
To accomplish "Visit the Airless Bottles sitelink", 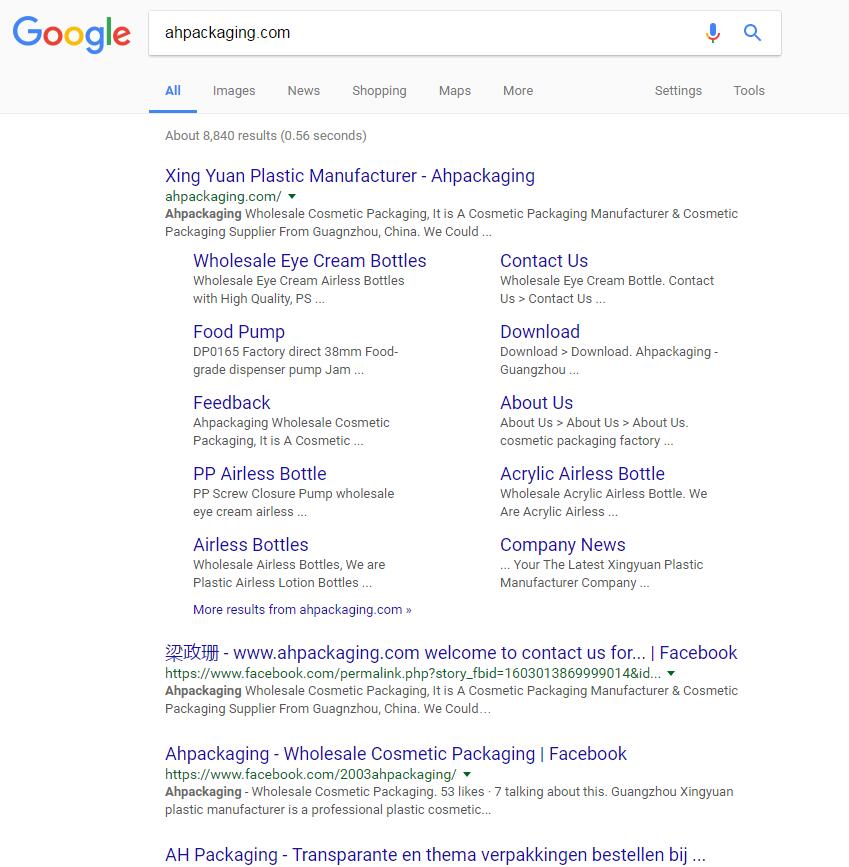I will pyautogui.click(x=251, y=545).
